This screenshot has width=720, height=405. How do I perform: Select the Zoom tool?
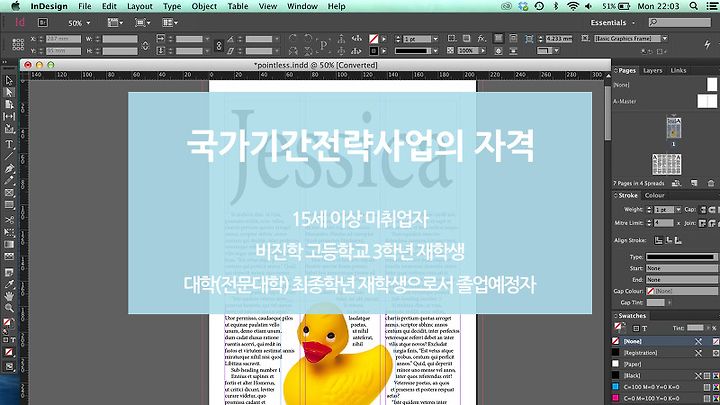9,308
